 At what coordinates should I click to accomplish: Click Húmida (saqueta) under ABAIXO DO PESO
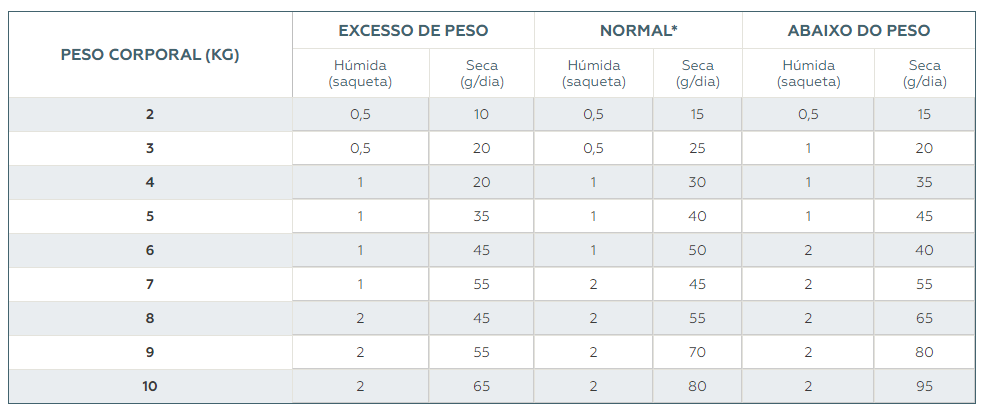808,73
